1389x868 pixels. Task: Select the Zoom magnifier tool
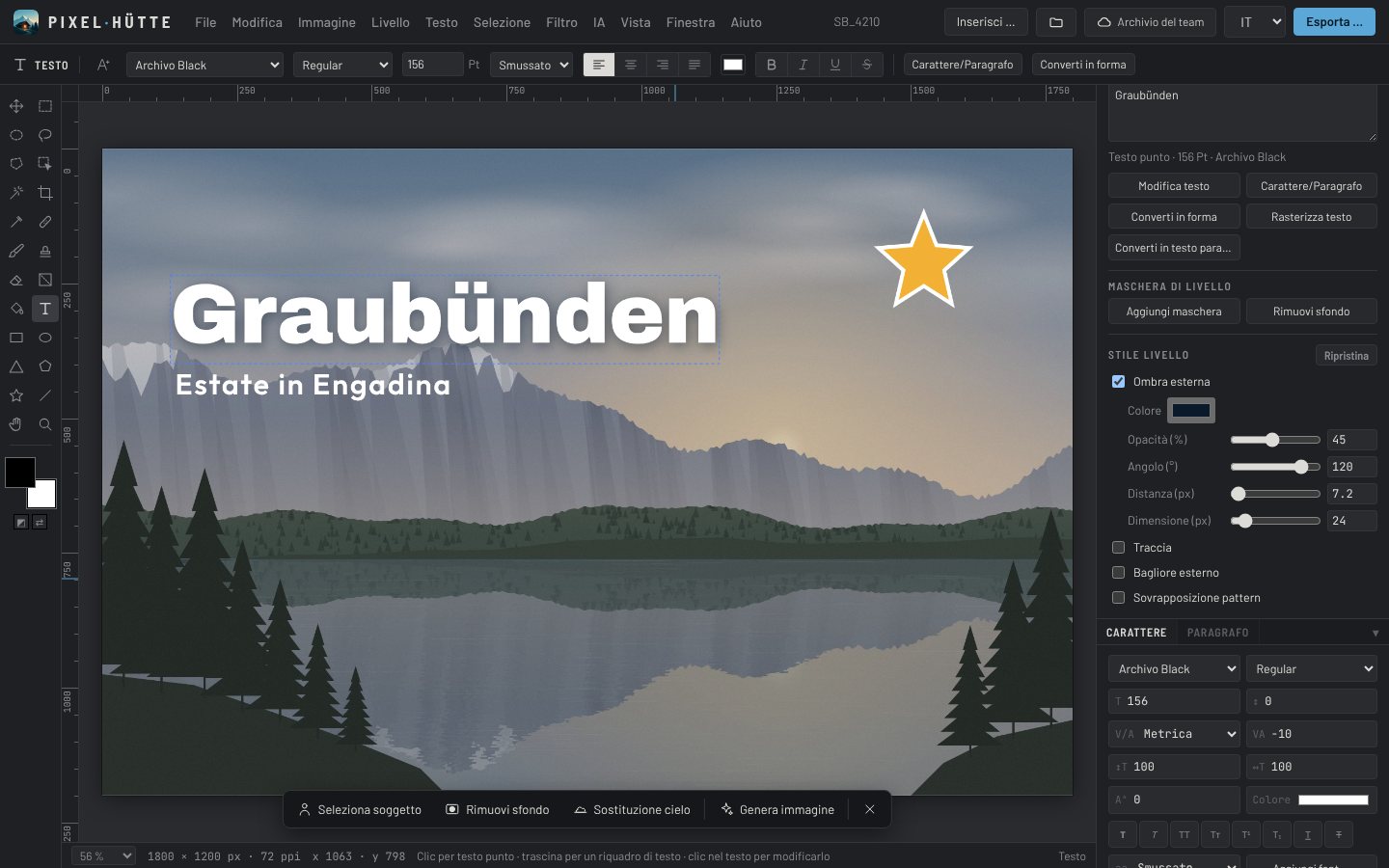click(45, 424)
